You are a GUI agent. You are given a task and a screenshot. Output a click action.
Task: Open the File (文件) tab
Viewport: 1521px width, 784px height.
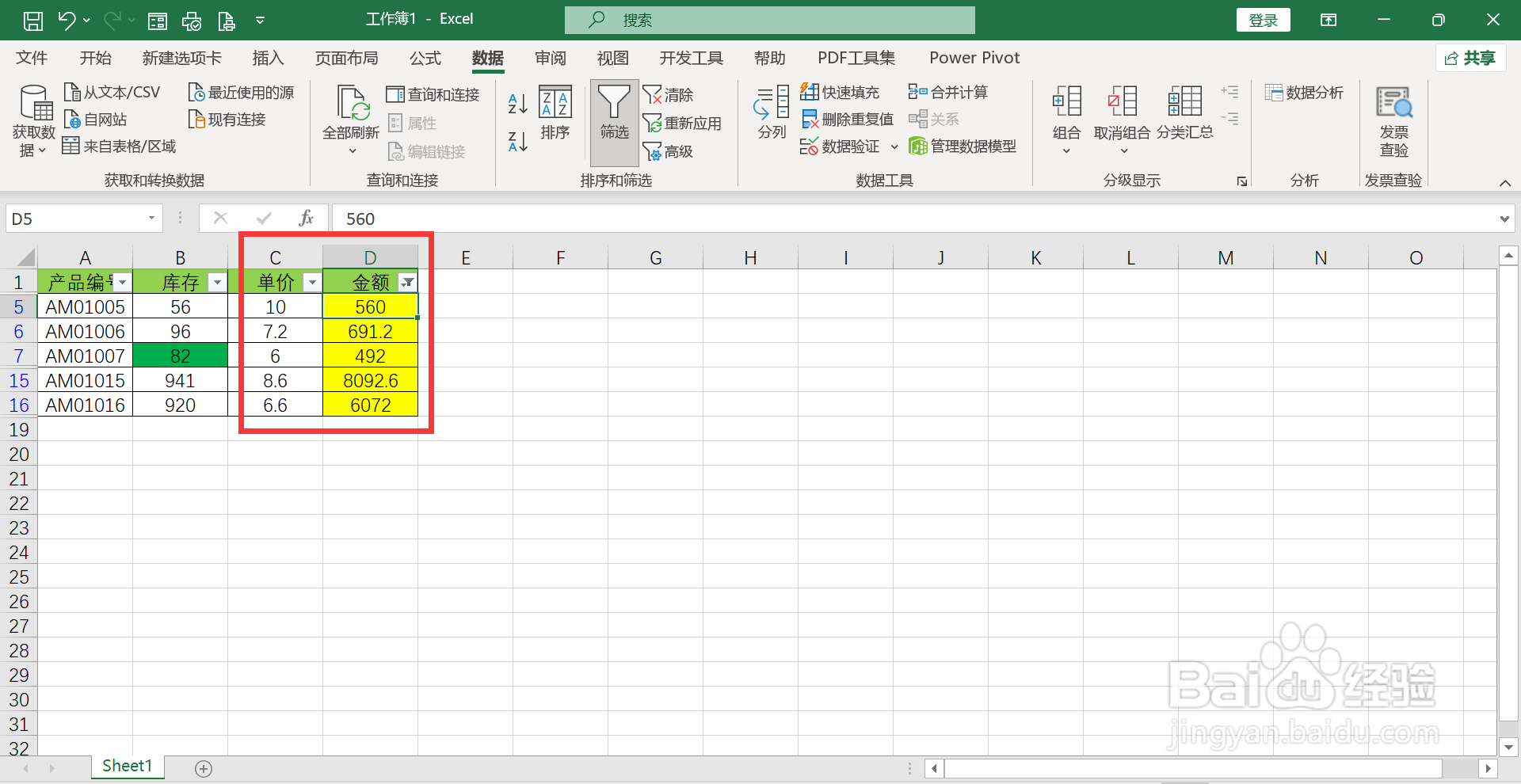tap(32, 58)
